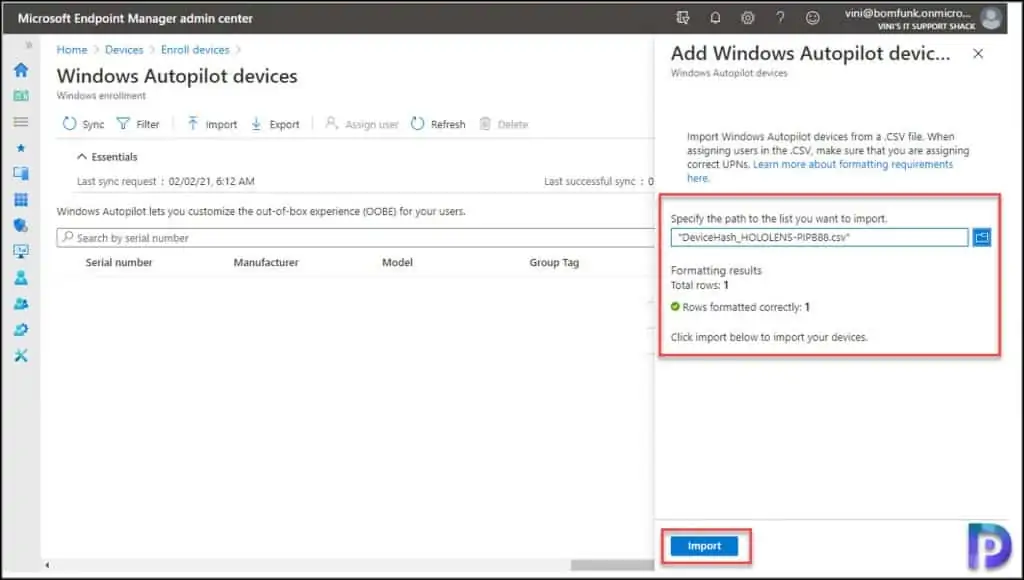Open Groups icon in sidebar
The image size is (1024, 580).
[21, 304]
